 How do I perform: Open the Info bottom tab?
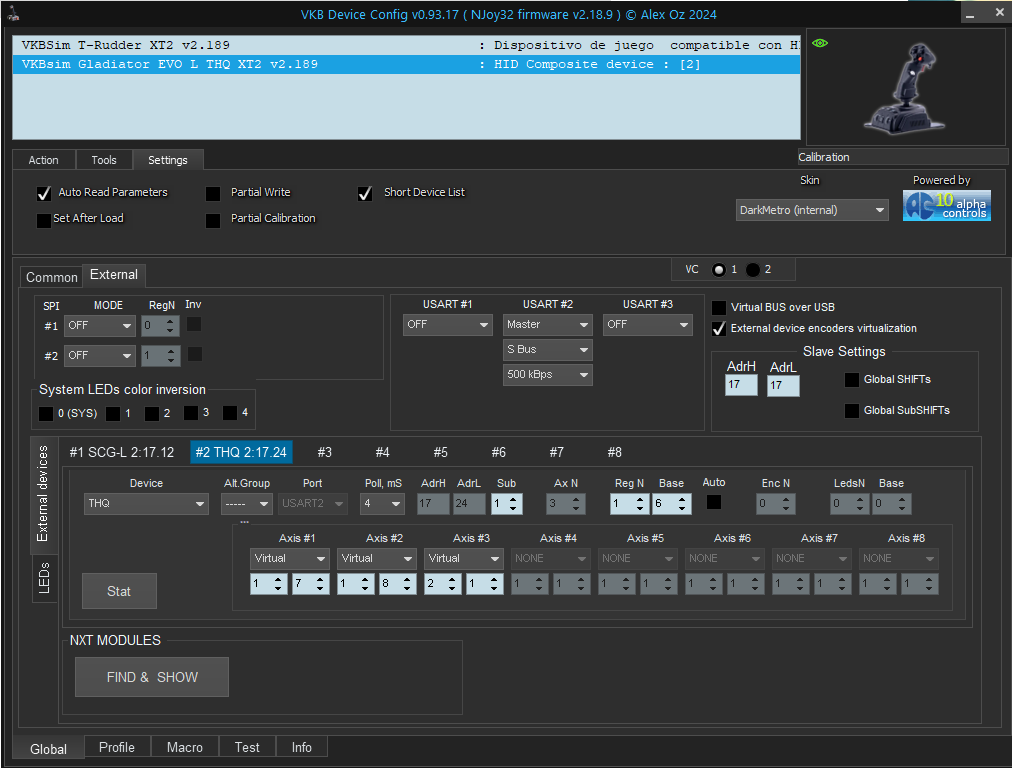301,747
